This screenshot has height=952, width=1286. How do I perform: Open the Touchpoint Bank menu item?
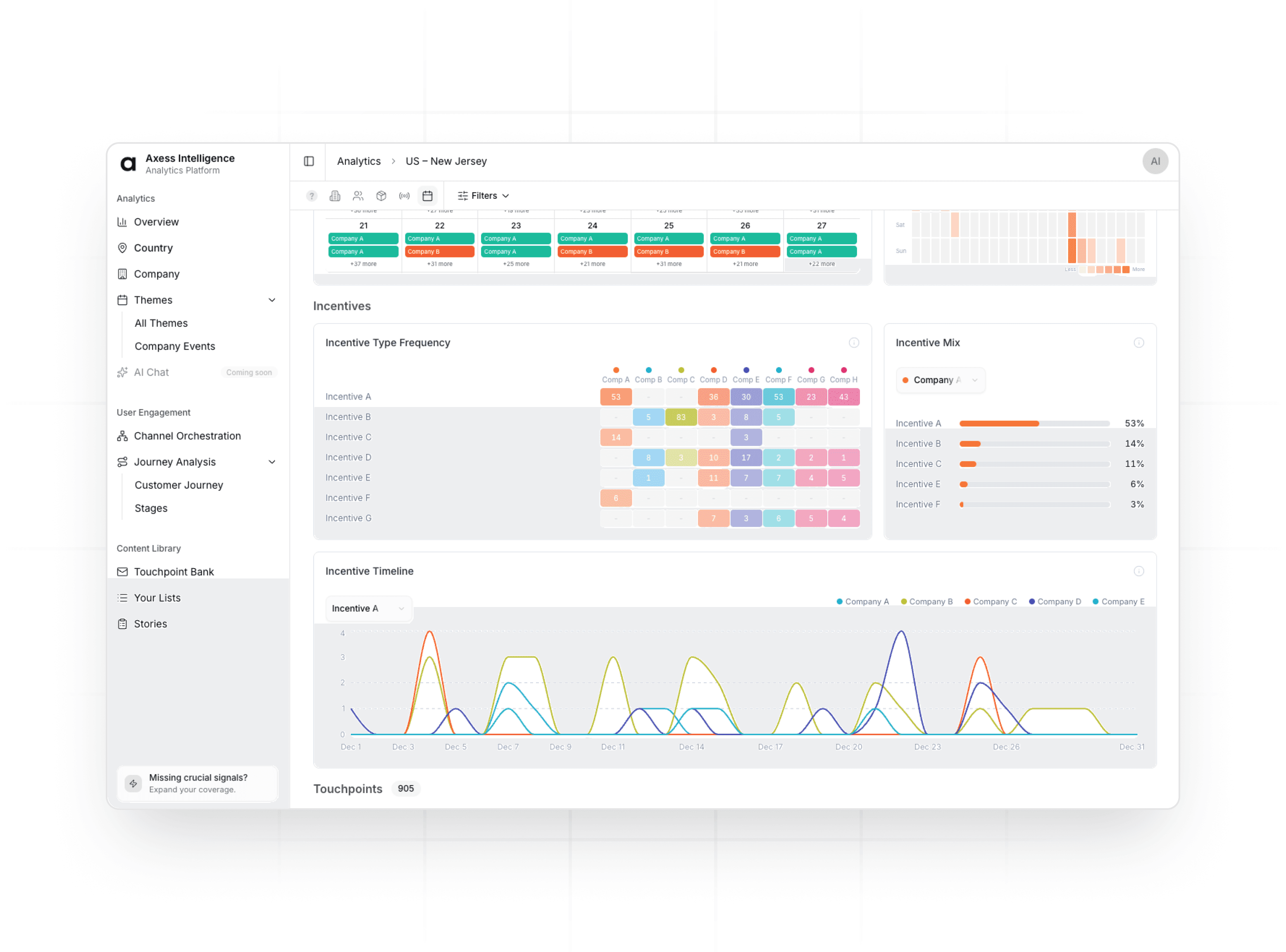[x=174, y=572]
